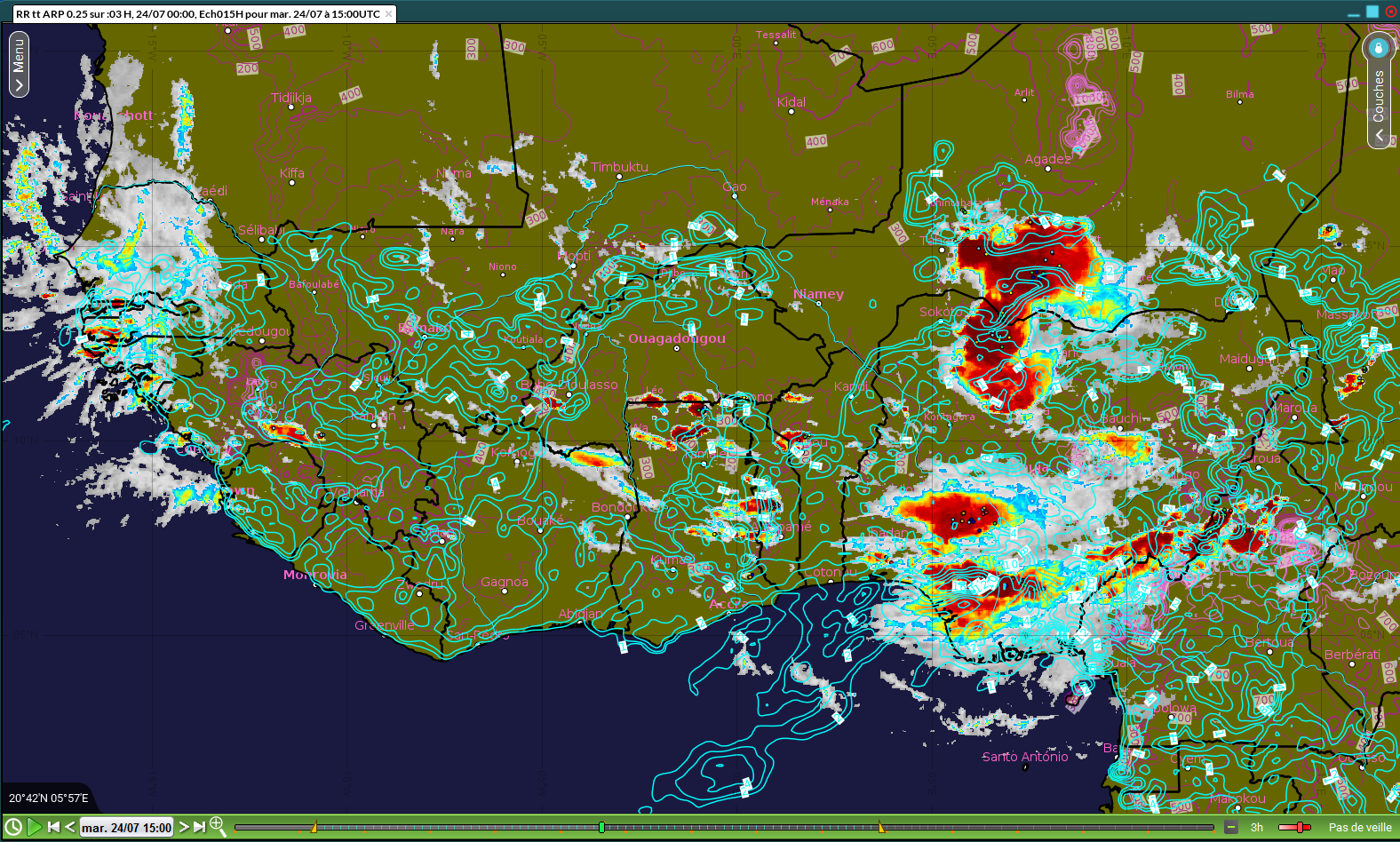Click the Berbérati city label
The width and height of the screenshot is (1400, 842).
1352,655
